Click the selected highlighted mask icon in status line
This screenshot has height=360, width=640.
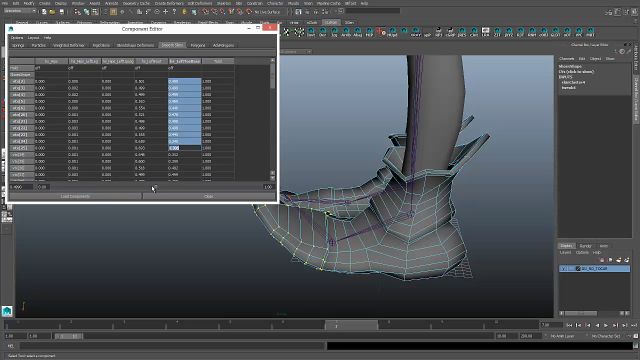113,12
